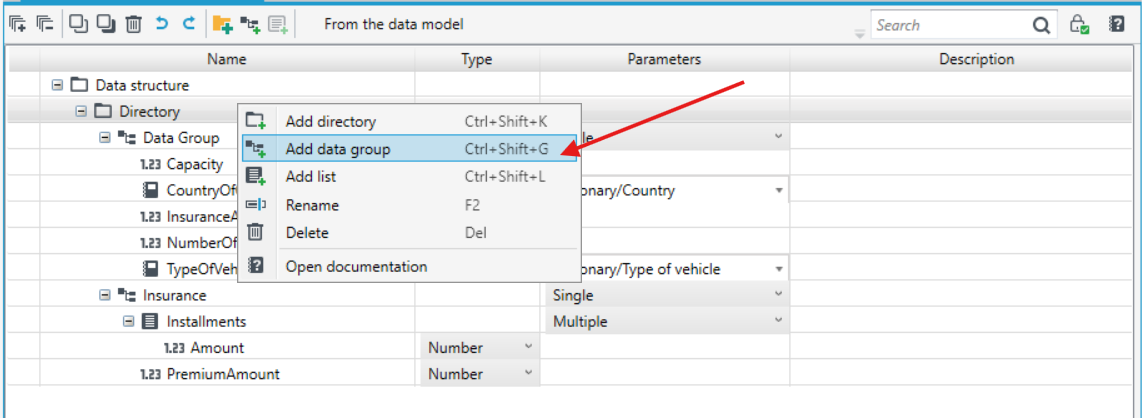1142x418 pixels.
Task: Collapse the Installments list node
Action: [x=128, y=321]
